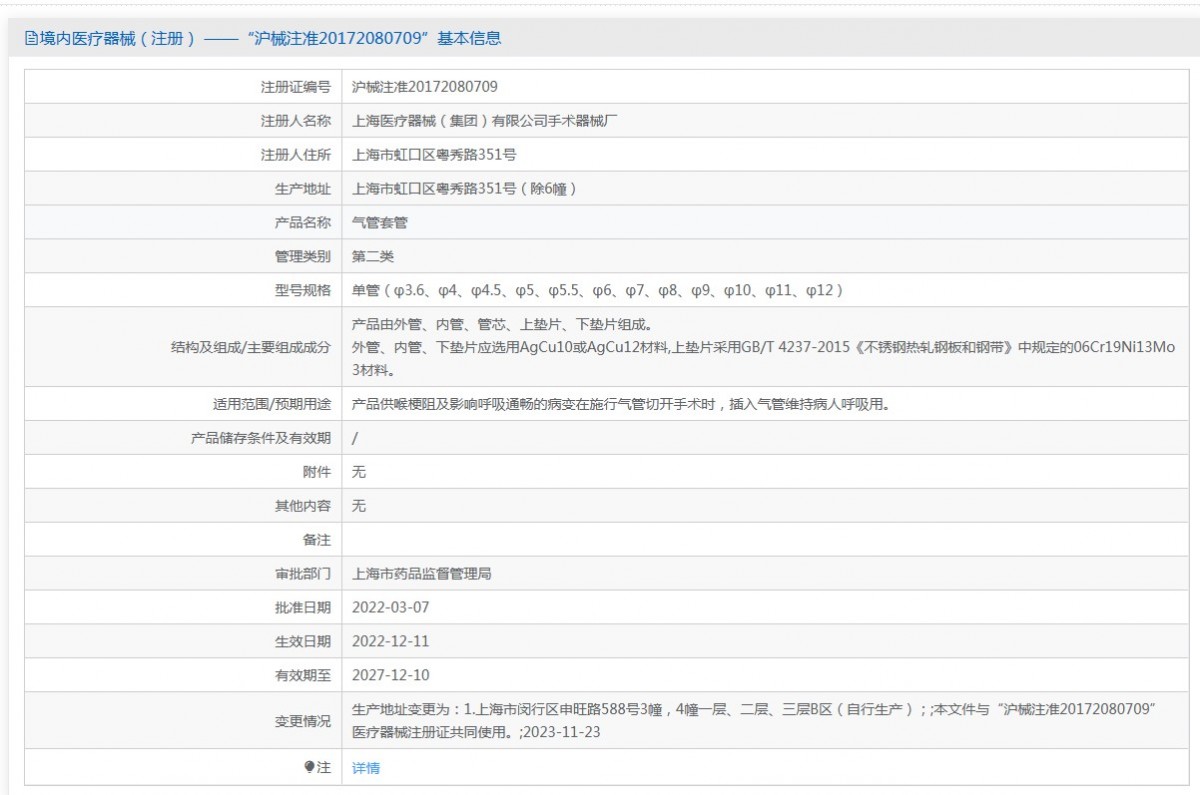Click the 注册人住所 label
Image resolution: width=1200 pixels, height=795 pixels.
[296, 155]
